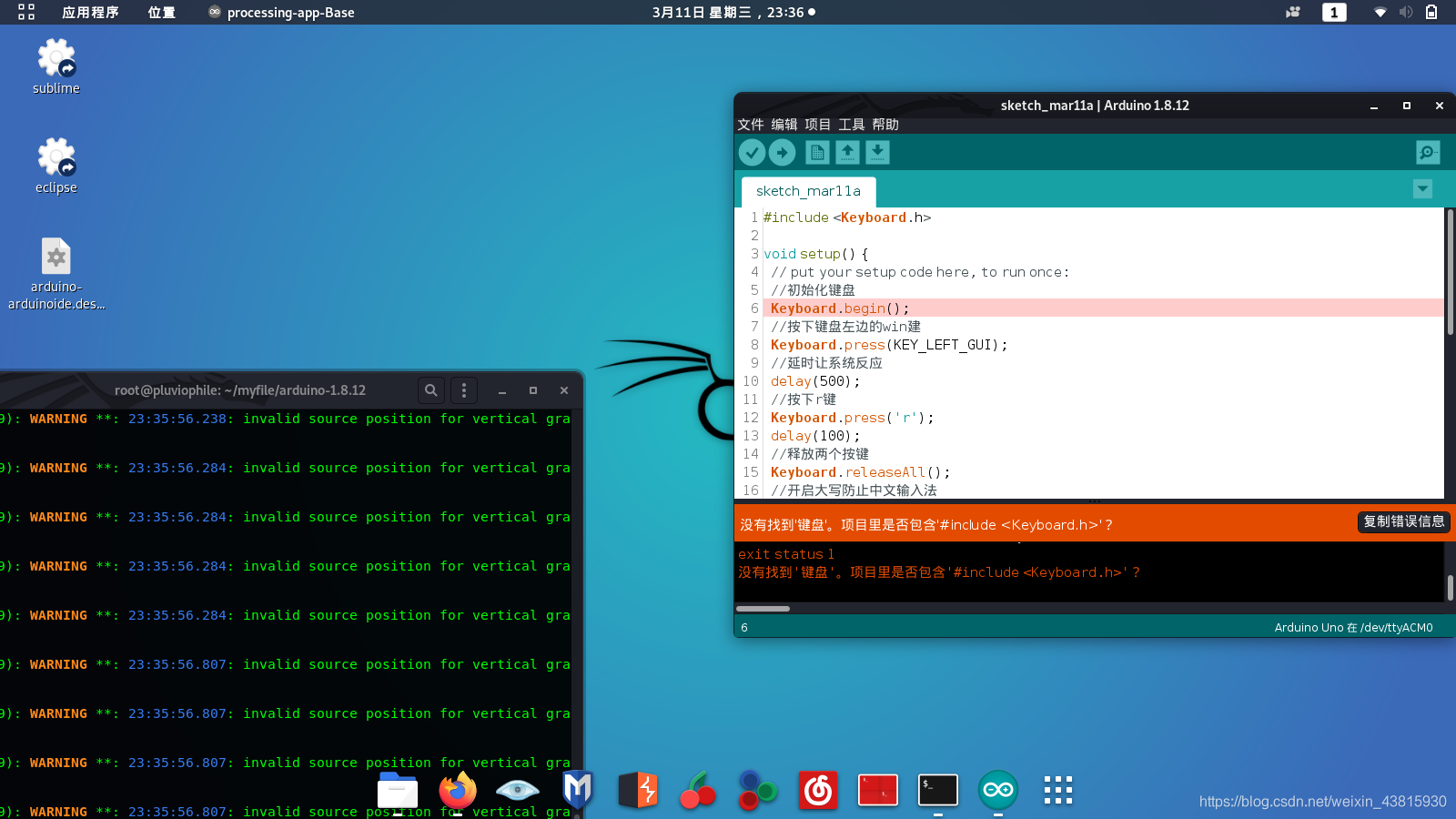Open a sketch with the up-arrow icon

coord(847,153)
